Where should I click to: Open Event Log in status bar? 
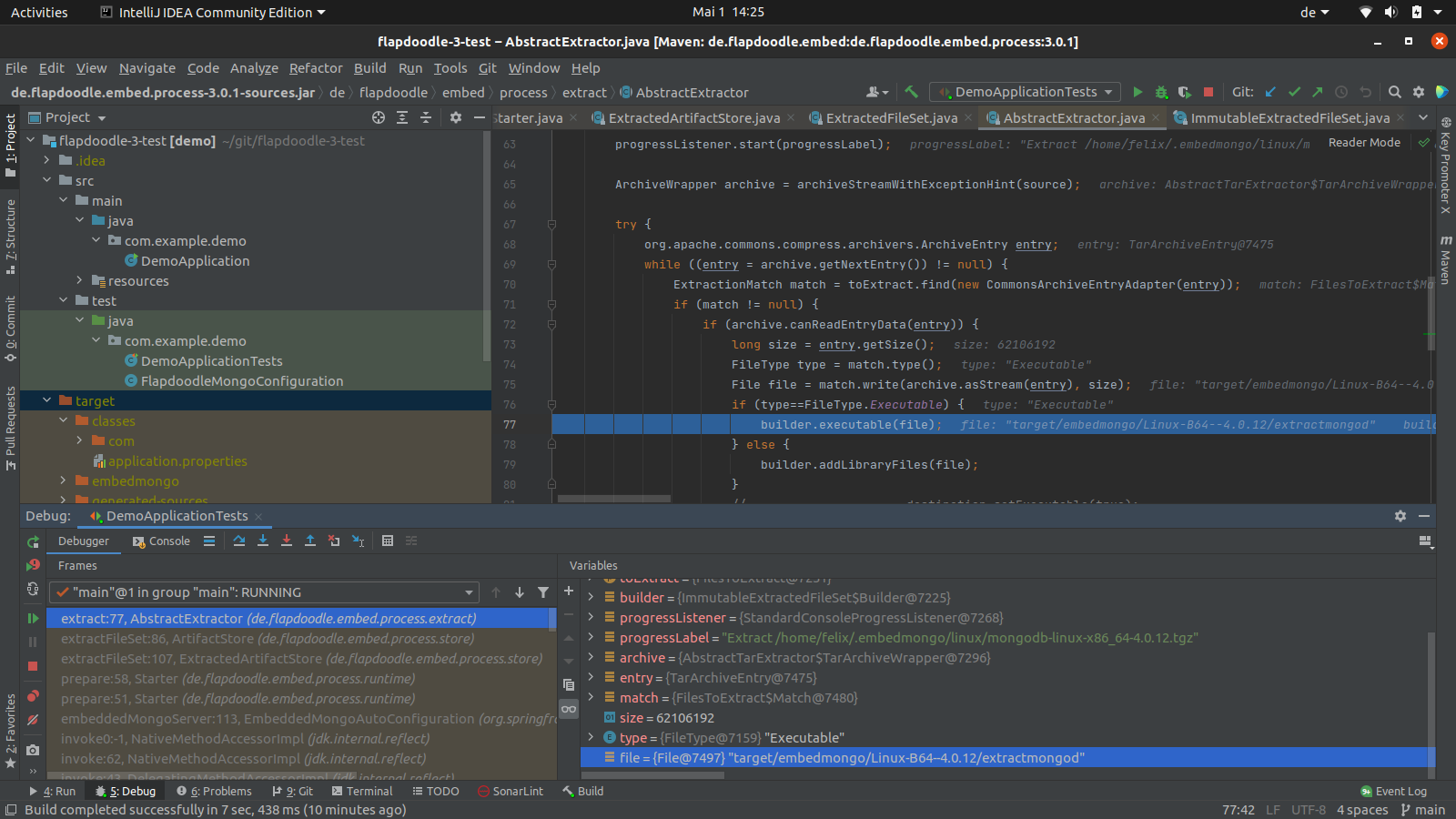click(1393, 792)
